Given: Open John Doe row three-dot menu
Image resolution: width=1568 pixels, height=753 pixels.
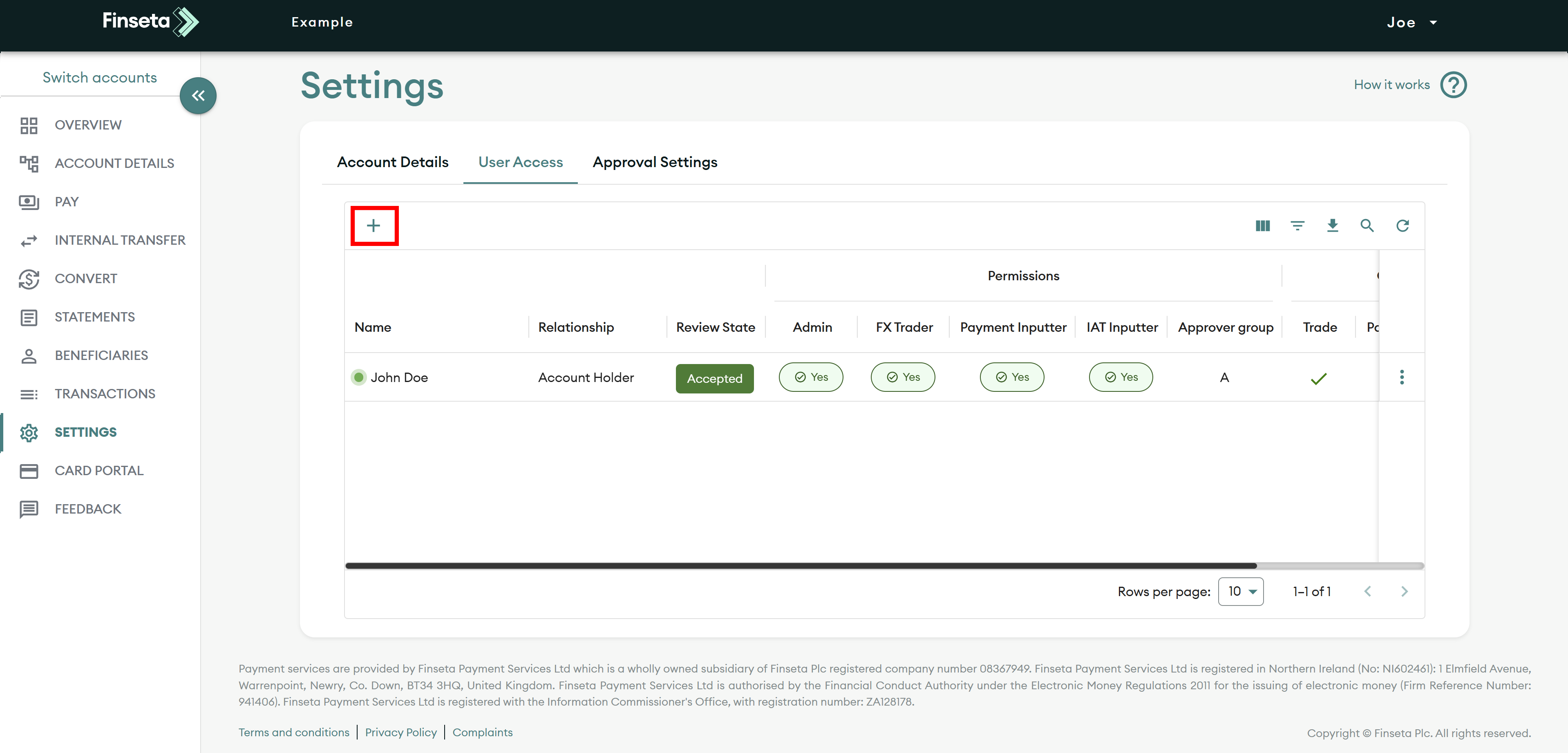Looking at the screenshot, I should click(1401, 378).
